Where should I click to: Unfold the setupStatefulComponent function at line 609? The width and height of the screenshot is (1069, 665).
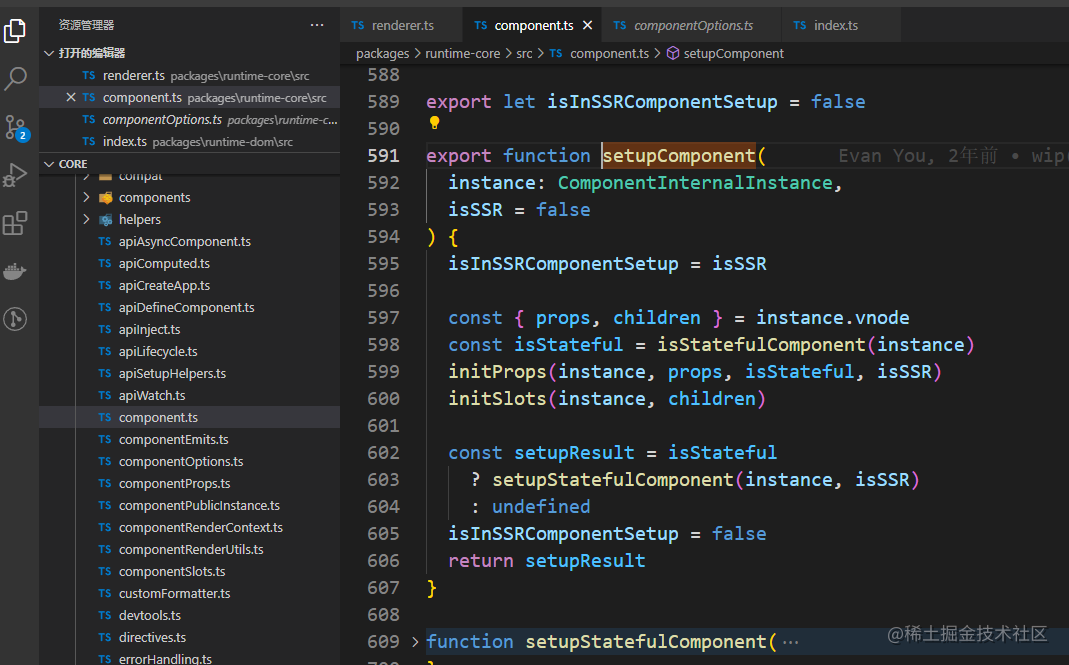pyautogui.click(x=415, y=642)
